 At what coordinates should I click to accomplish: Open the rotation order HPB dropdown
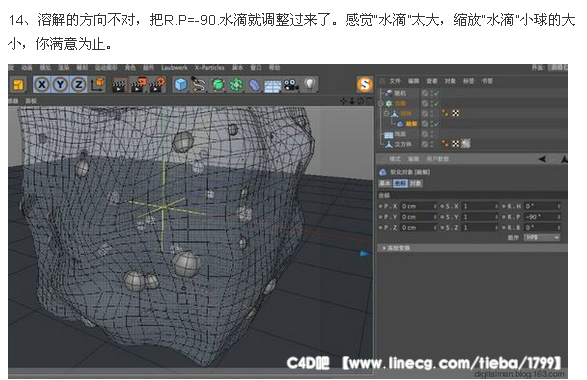pos(542,237)
